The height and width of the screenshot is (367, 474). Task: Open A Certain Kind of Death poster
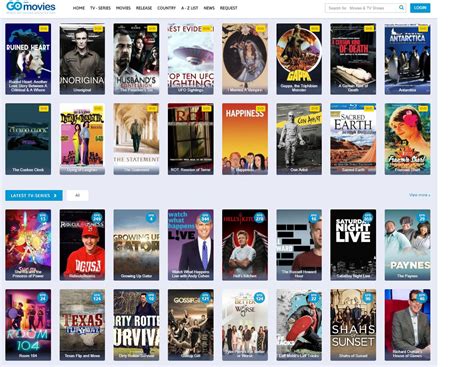[353, 59]
